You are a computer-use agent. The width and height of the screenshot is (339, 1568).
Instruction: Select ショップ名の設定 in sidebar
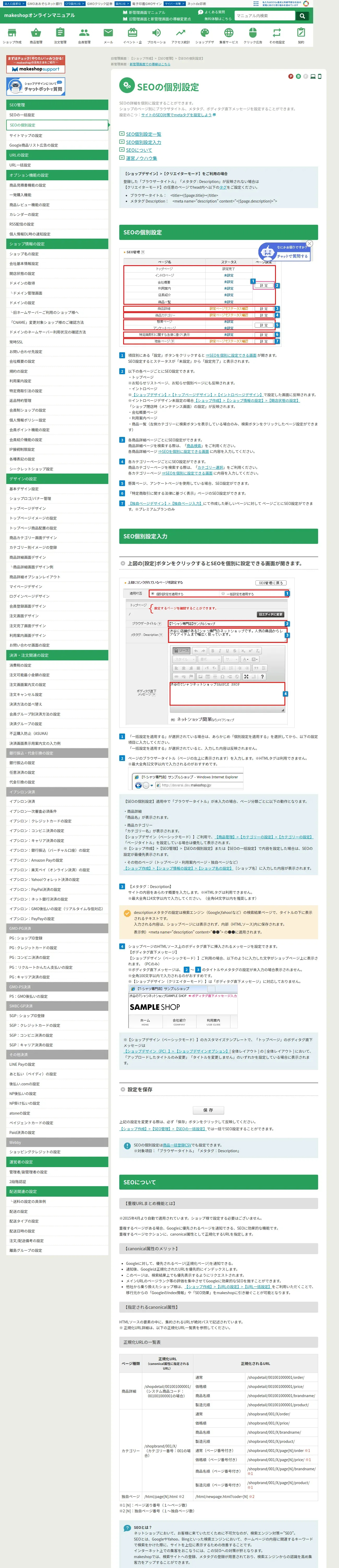[x=57, y=254]
